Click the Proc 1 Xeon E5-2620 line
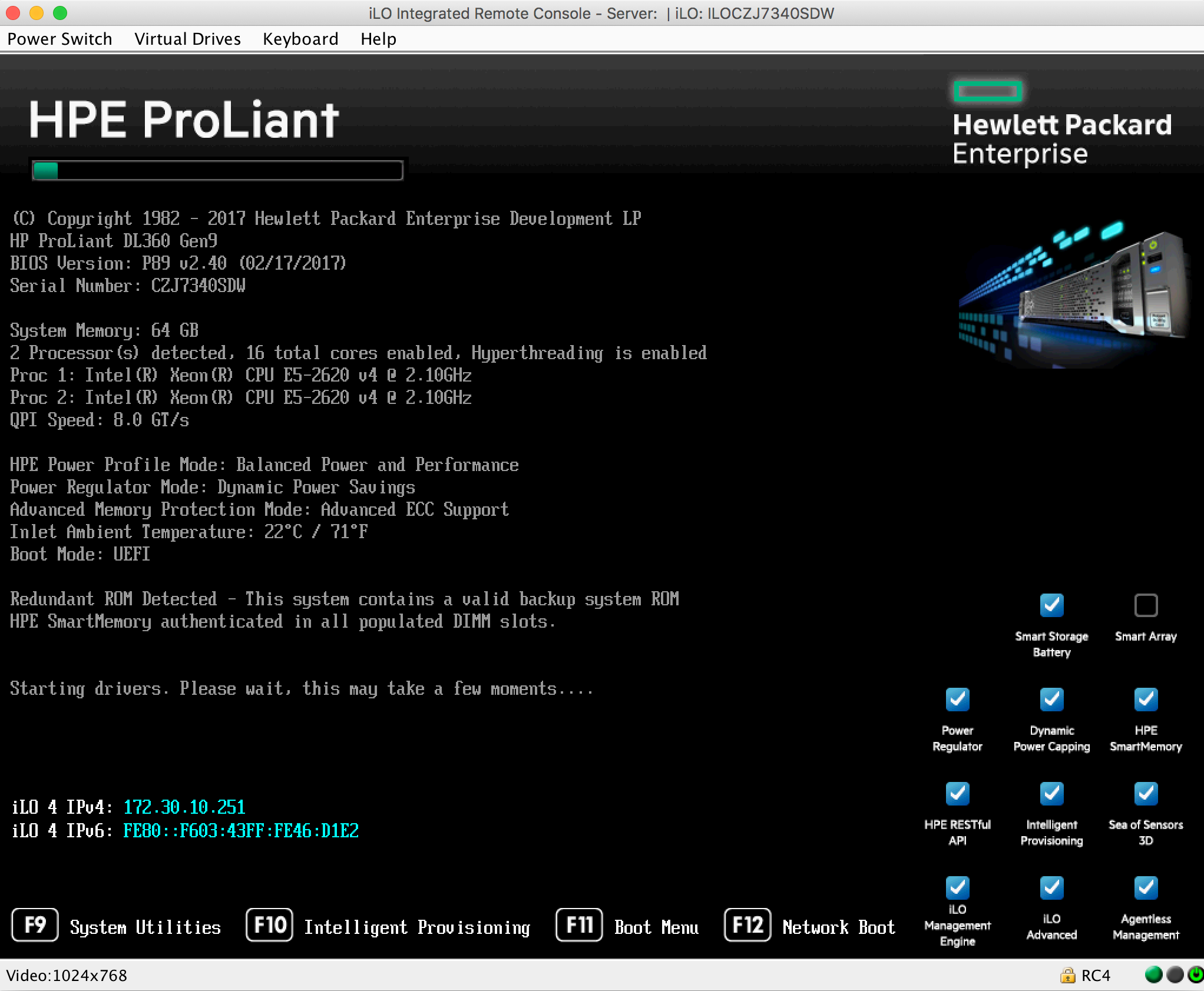The width and height of the screenshot is (1204, 991). coord(241,375)
